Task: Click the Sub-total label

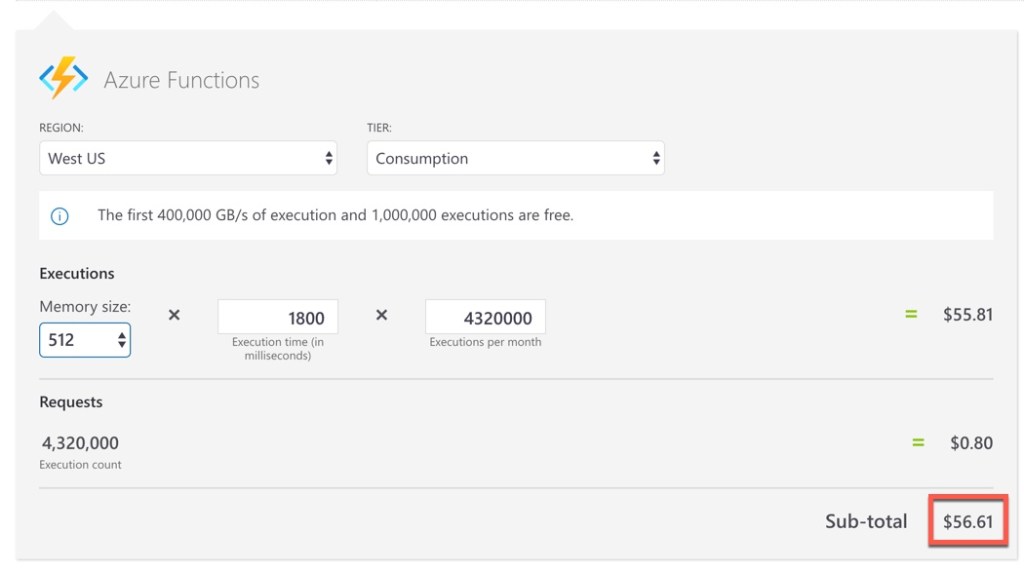Action: [x=866, y=521]
